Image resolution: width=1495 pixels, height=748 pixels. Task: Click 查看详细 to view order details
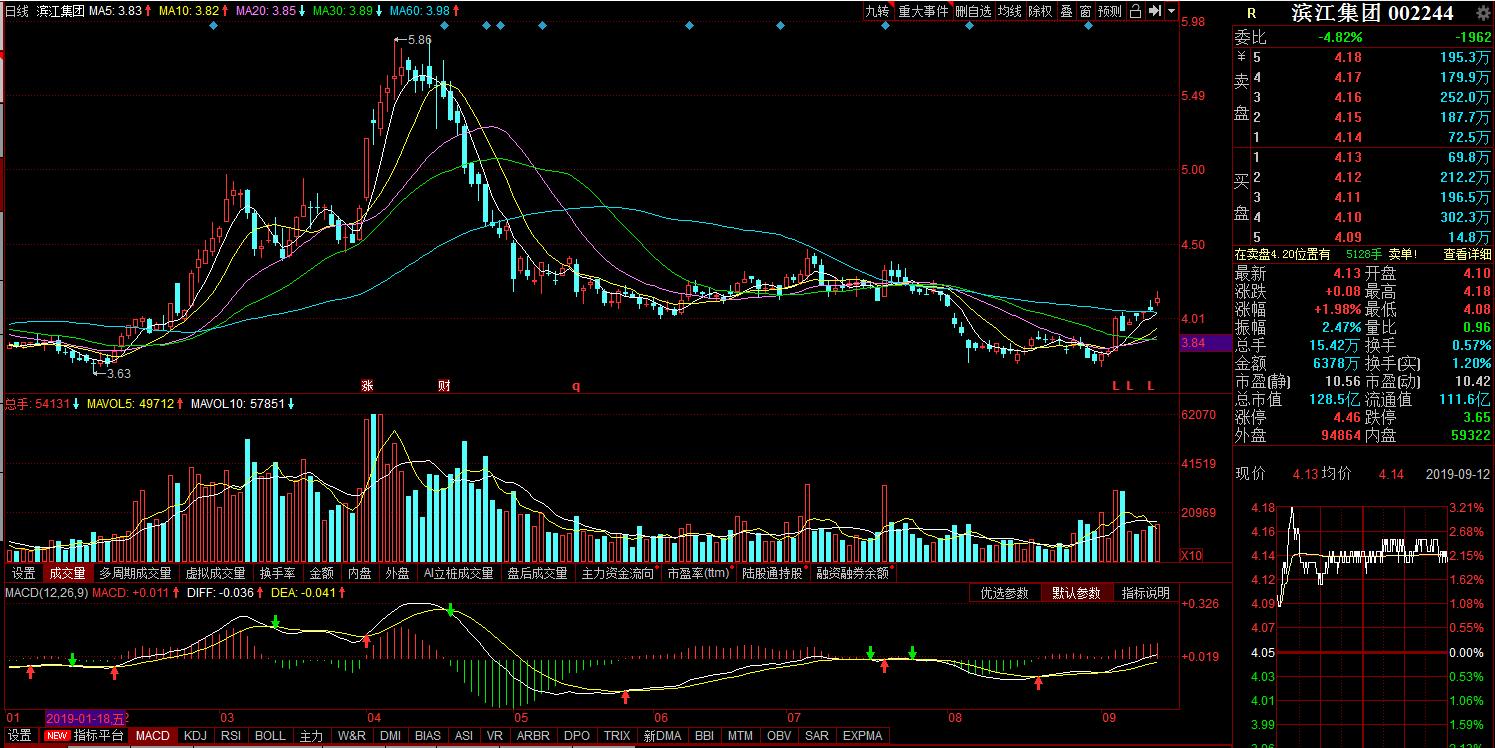pyautogui.click(x=1465, y=254)
